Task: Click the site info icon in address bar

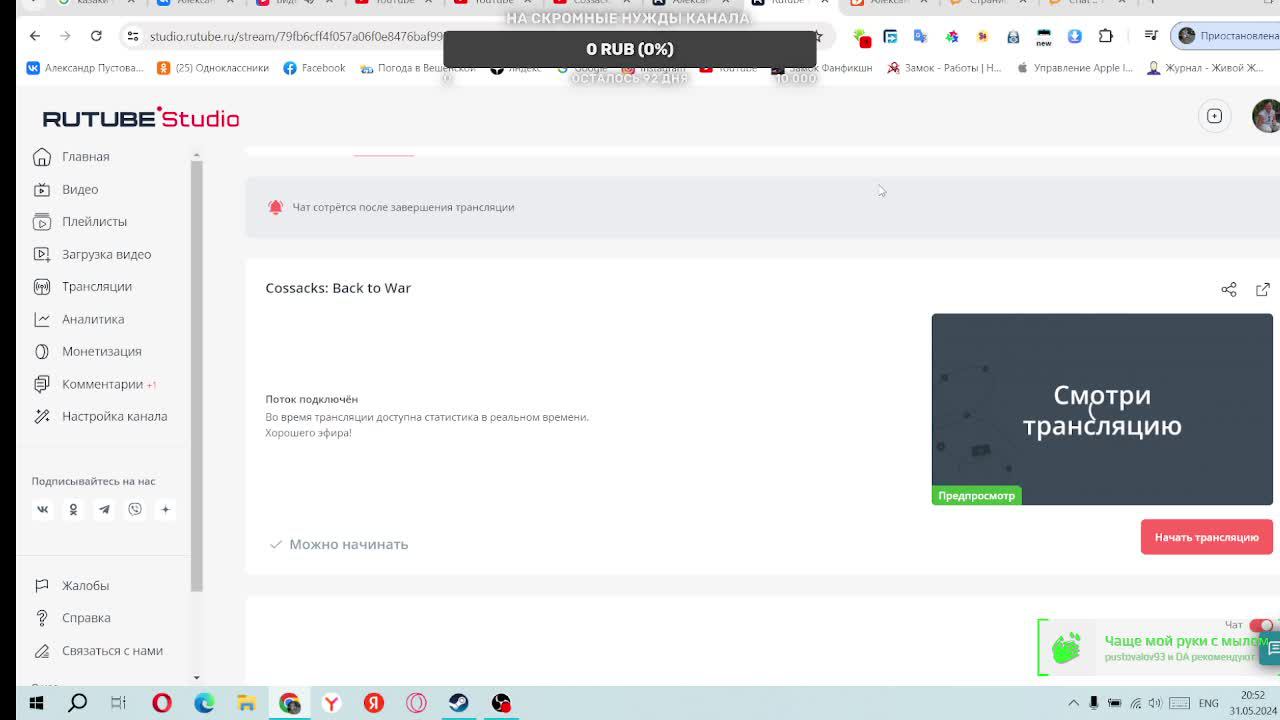Action: [132, 36]
